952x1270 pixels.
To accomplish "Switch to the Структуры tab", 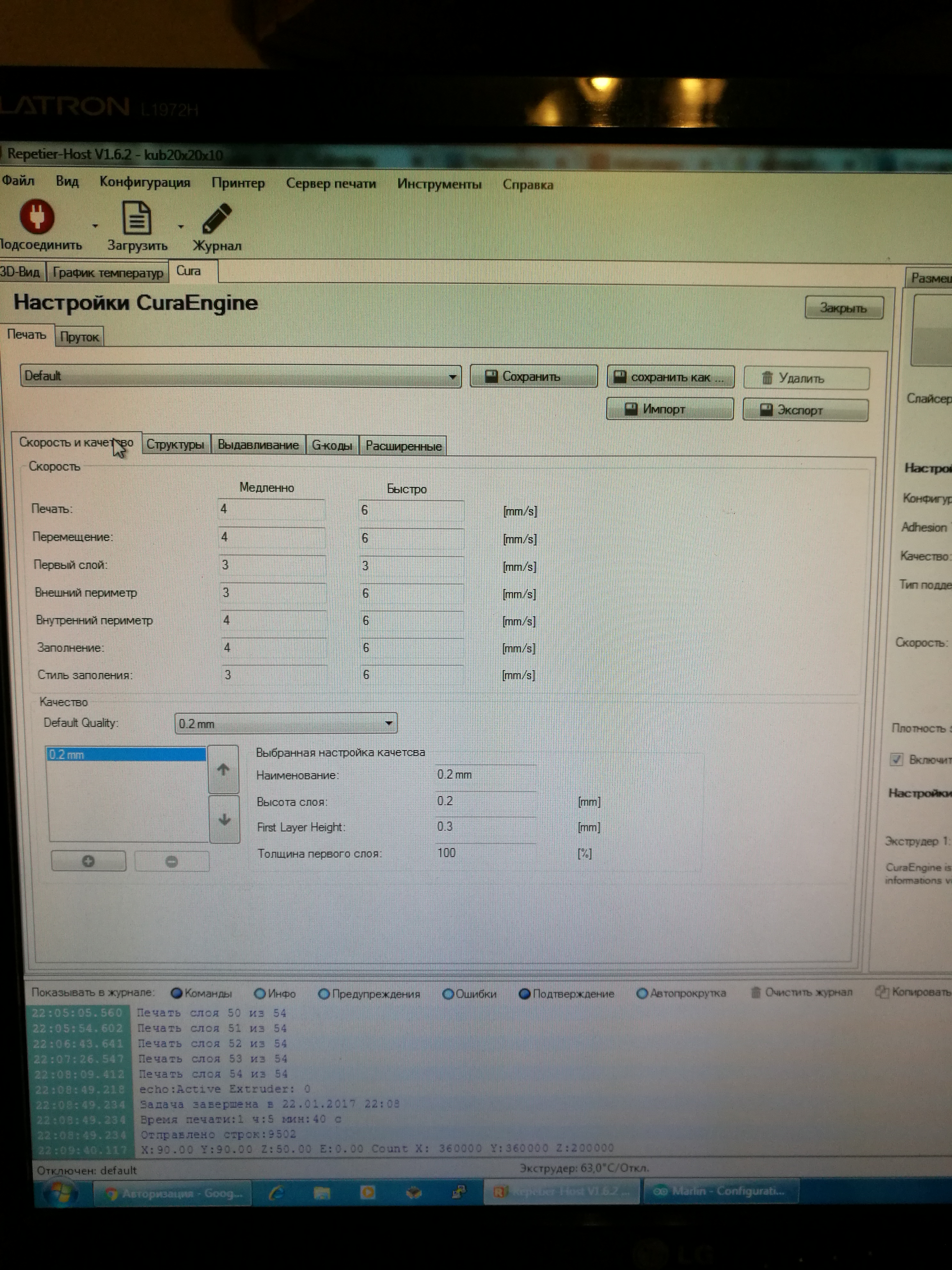I will pyautogui.click(x=175, y=444).
